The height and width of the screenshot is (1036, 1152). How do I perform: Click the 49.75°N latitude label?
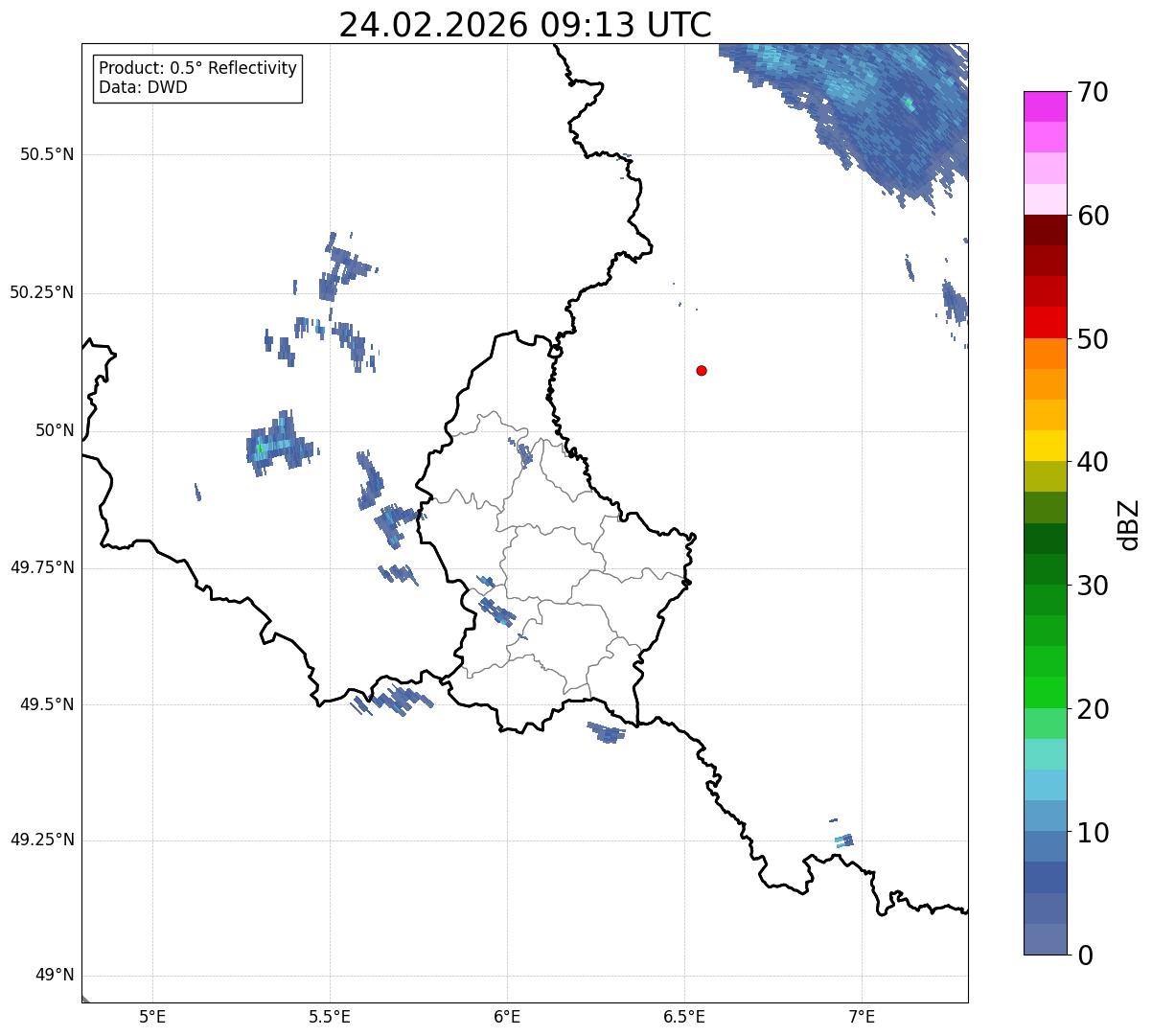[42, 567]
